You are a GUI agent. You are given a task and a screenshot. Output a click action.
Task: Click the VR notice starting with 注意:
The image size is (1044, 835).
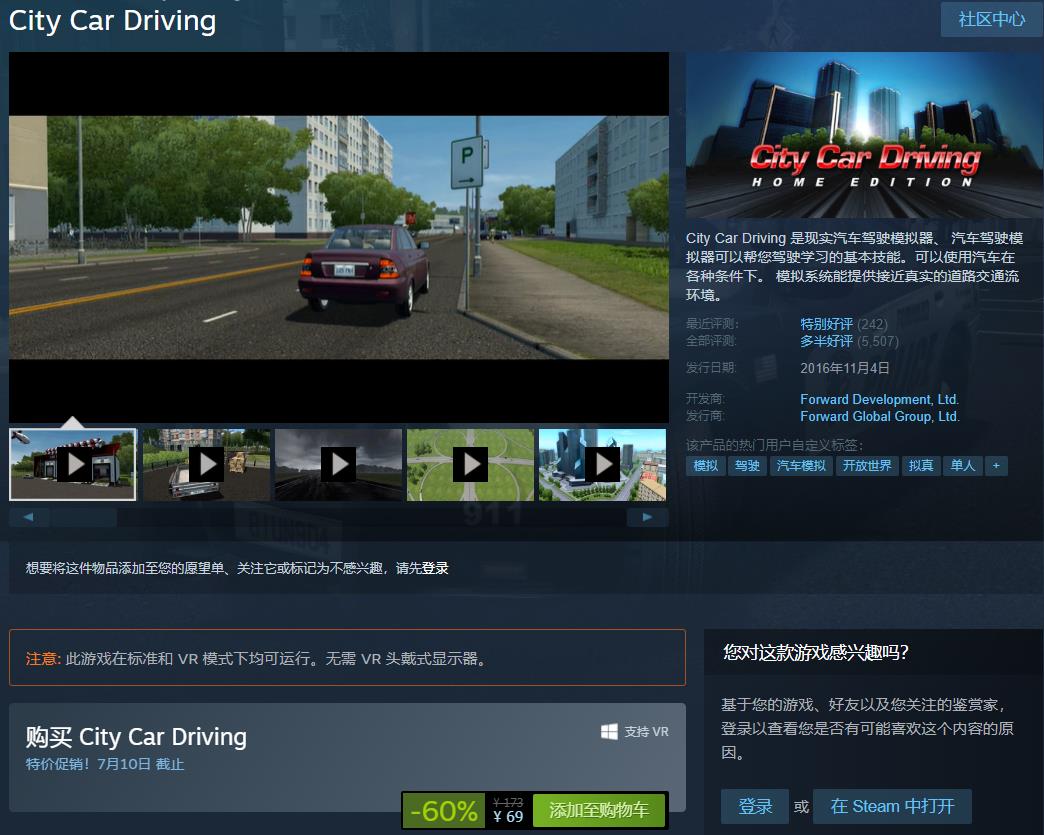coord(347,658)
